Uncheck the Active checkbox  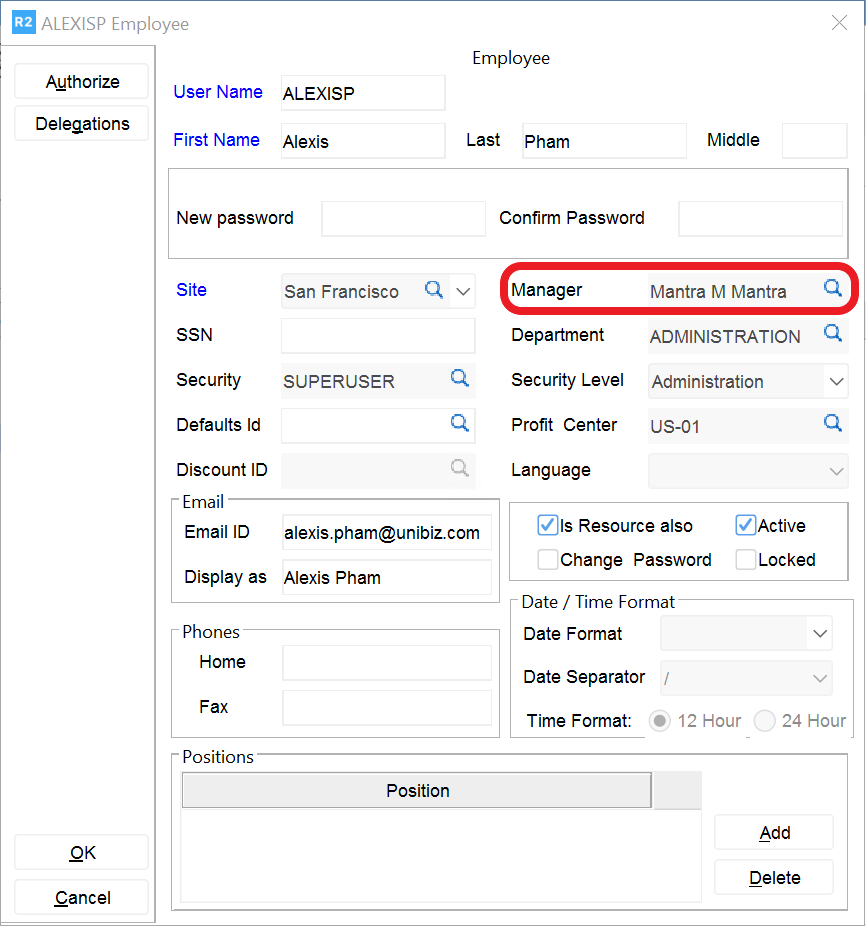pos(745,525)
